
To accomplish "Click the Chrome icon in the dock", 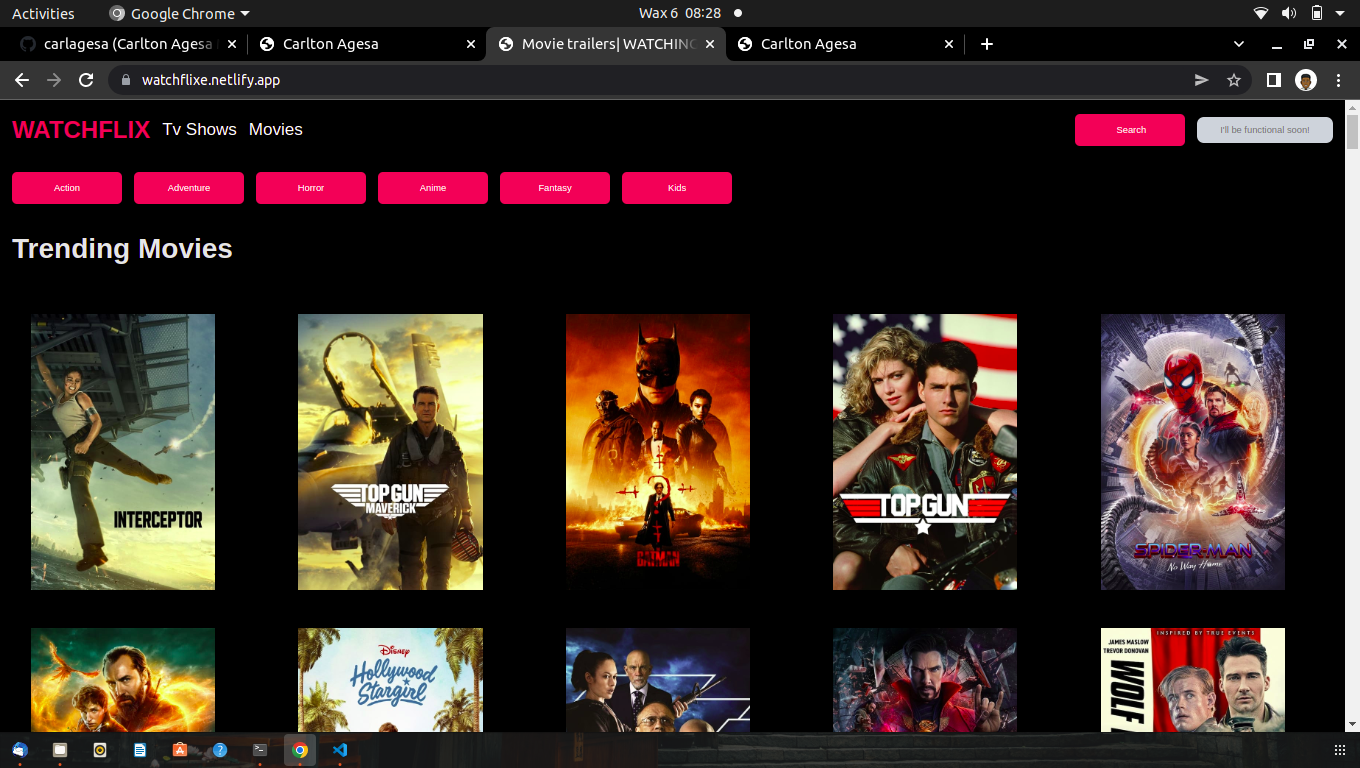I will [x=300, y=750].
